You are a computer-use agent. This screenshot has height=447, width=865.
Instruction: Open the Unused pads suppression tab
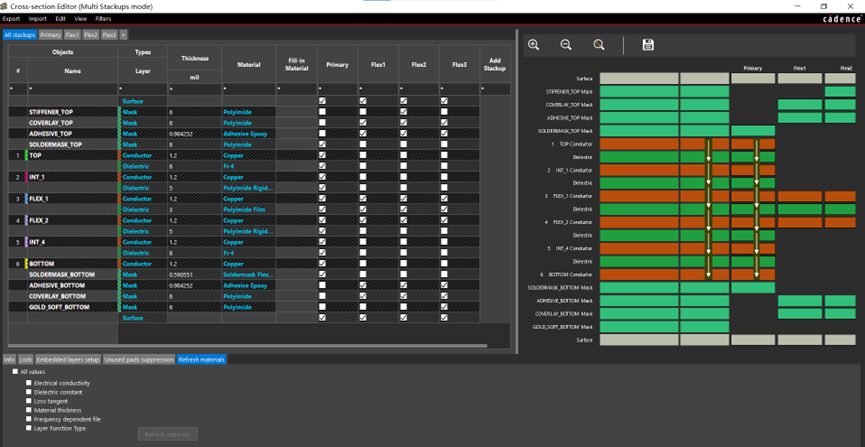click(139, 359)
